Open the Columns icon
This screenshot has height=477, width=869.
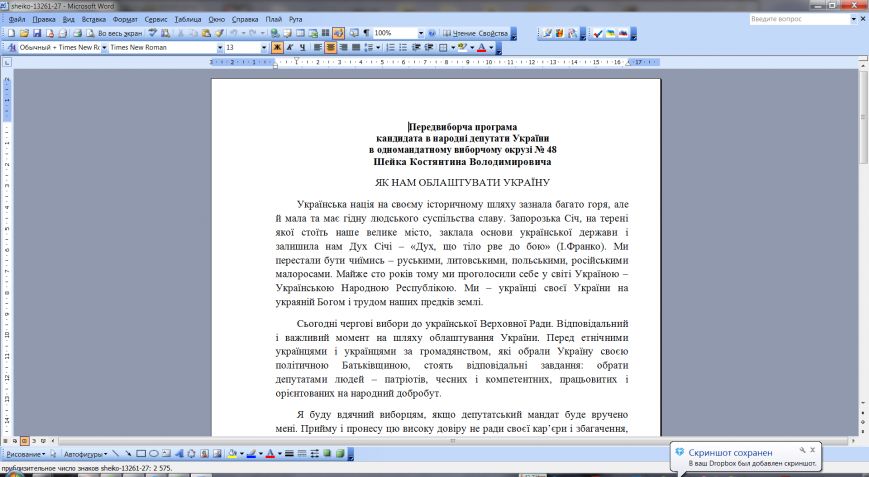click(x=325, y=33)
